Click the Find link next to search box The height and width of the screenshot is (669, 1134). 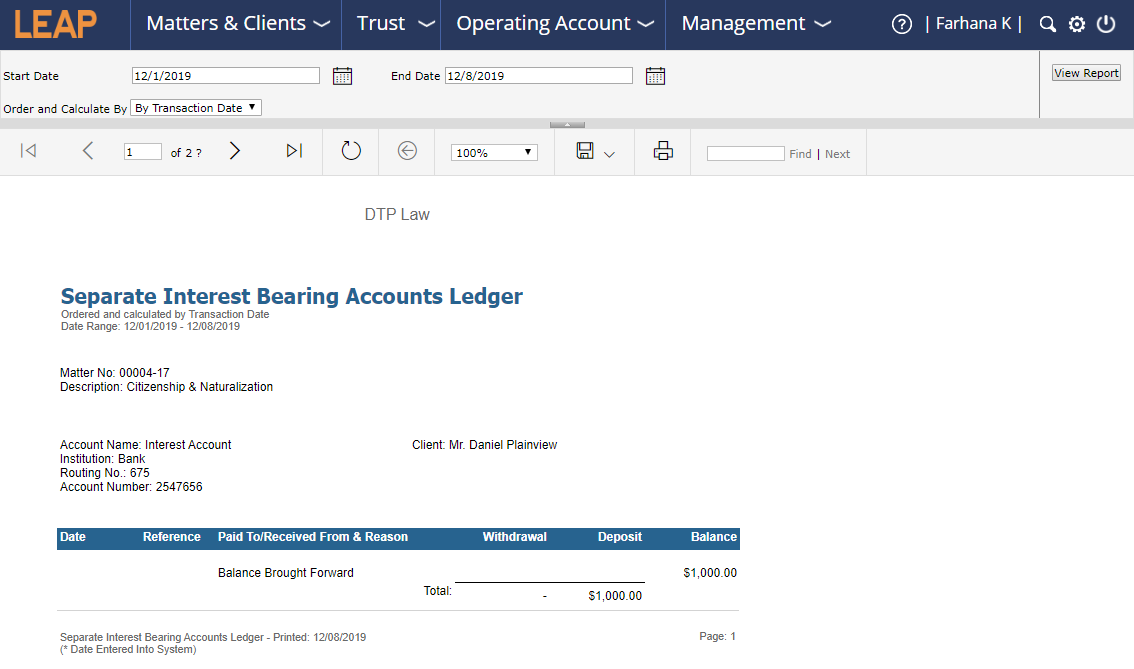tap(800, 153)
